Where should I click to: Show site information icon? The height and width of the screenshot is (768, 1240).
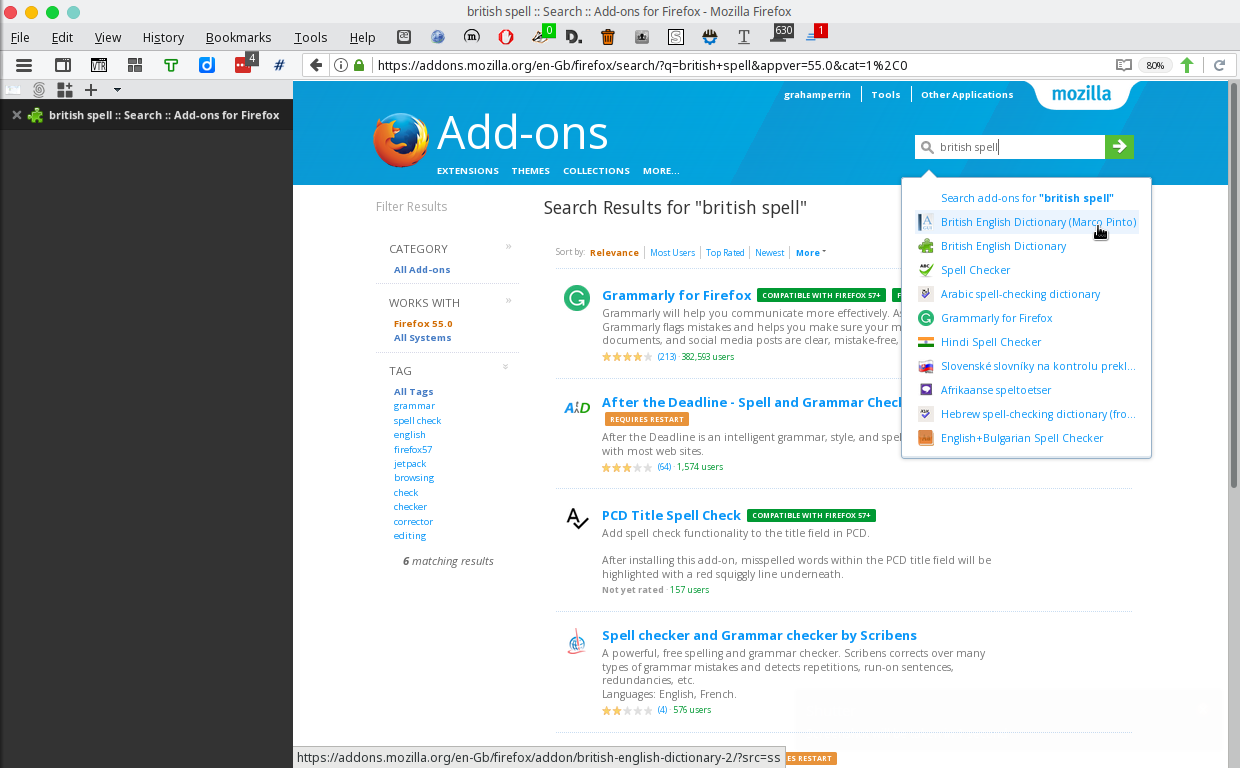pyautogui.click(x=340, y=65)
